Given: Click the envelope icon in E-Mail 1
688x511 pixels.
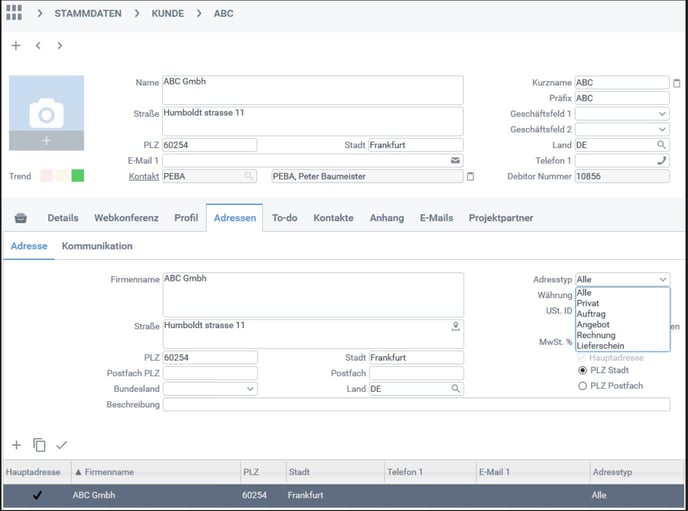Looking at the screenshot, I should coord(456,160).
